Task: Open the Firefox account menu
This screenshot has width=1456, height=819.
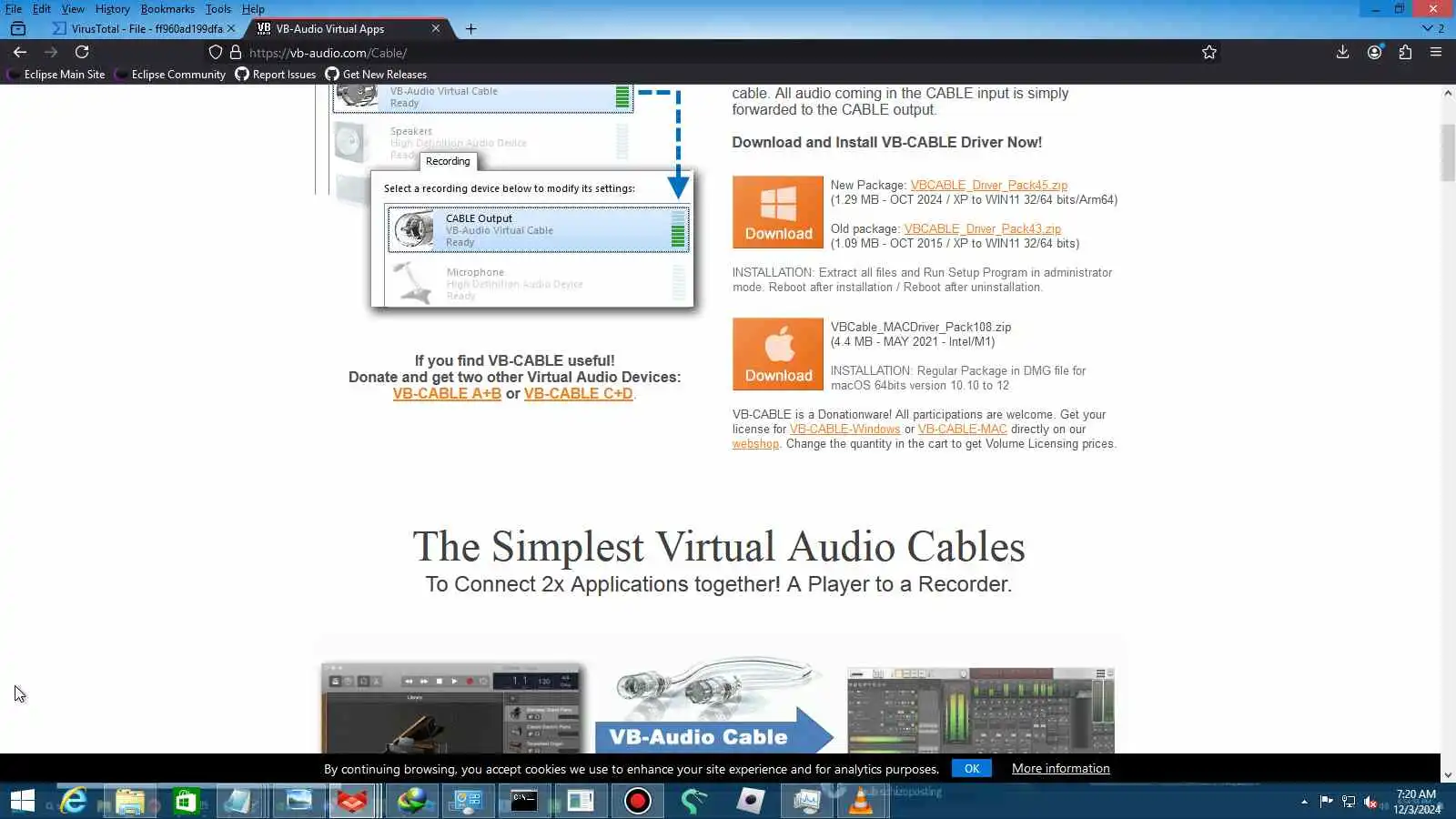Action: coord(1374,52)
